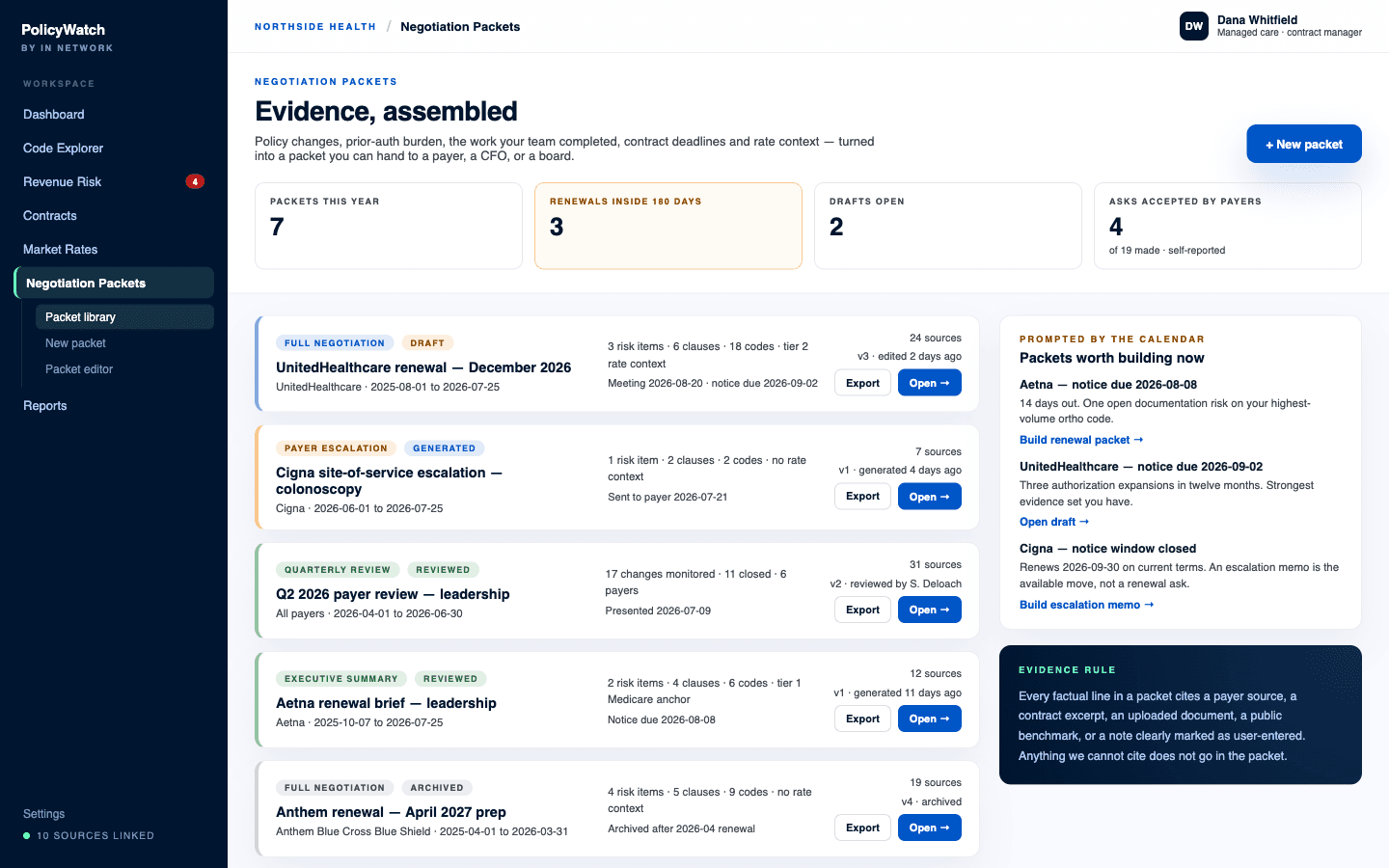Click the UnitedHealthcare renewal — December 2026 title
The height and width of the screenshot is (868, 1389).
point(423,367)
